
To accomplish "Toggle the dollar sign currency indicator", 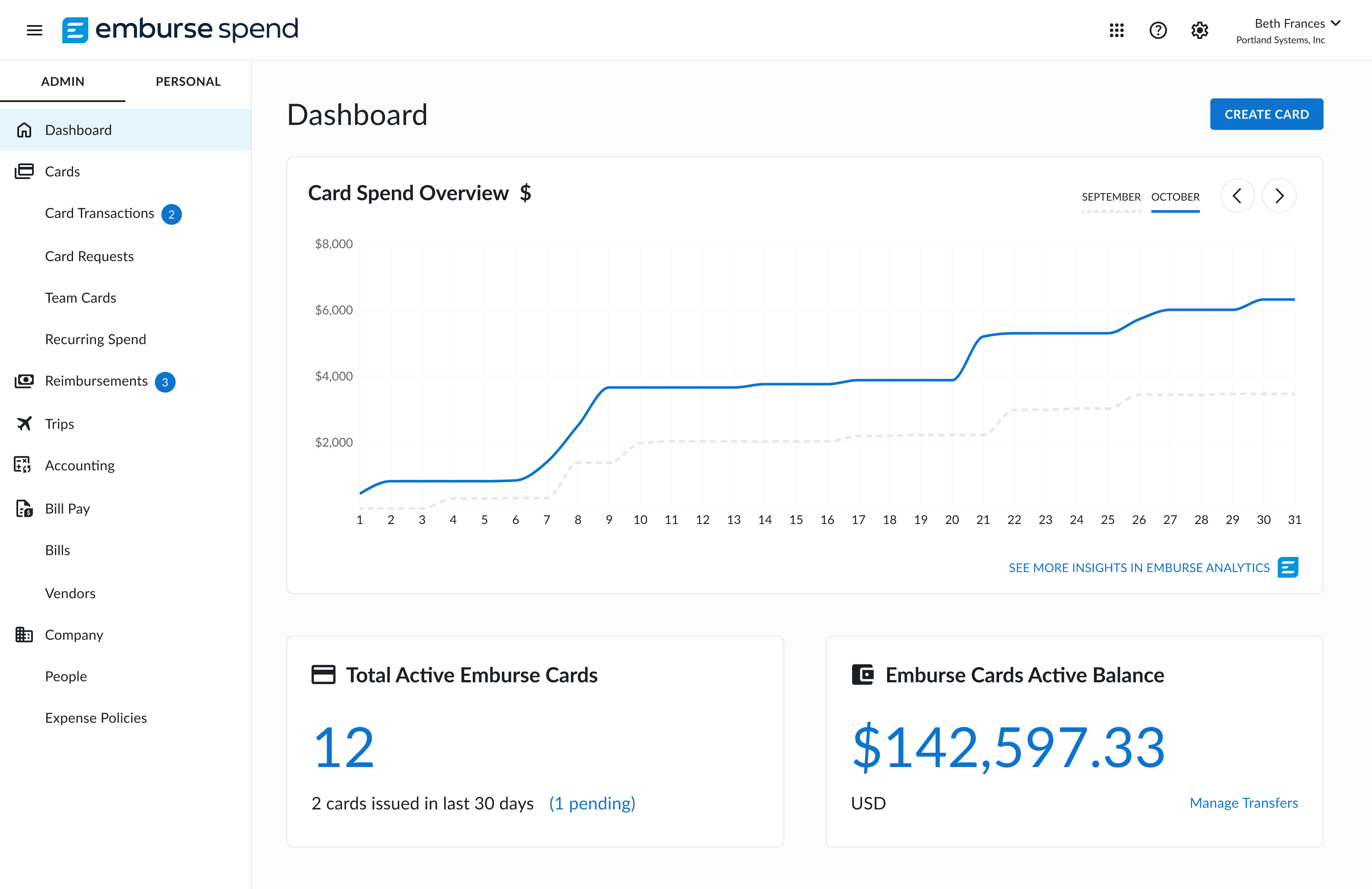I will [525, 193].
